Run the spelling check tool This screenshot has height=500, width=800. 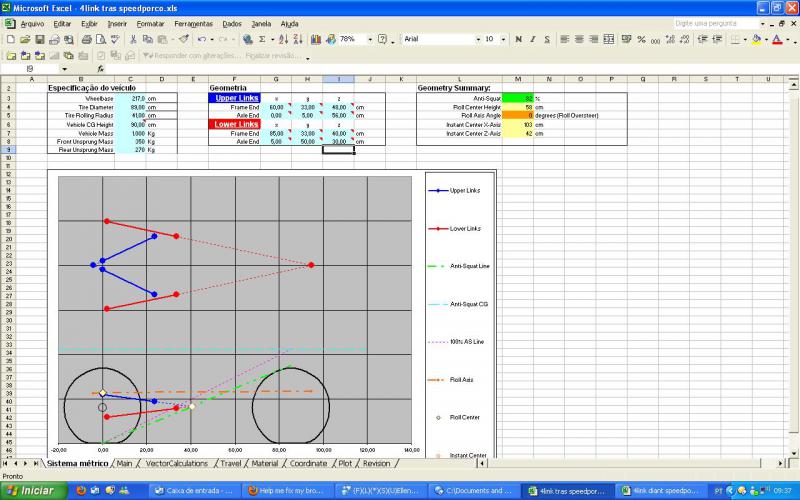(x=115, y=39)
